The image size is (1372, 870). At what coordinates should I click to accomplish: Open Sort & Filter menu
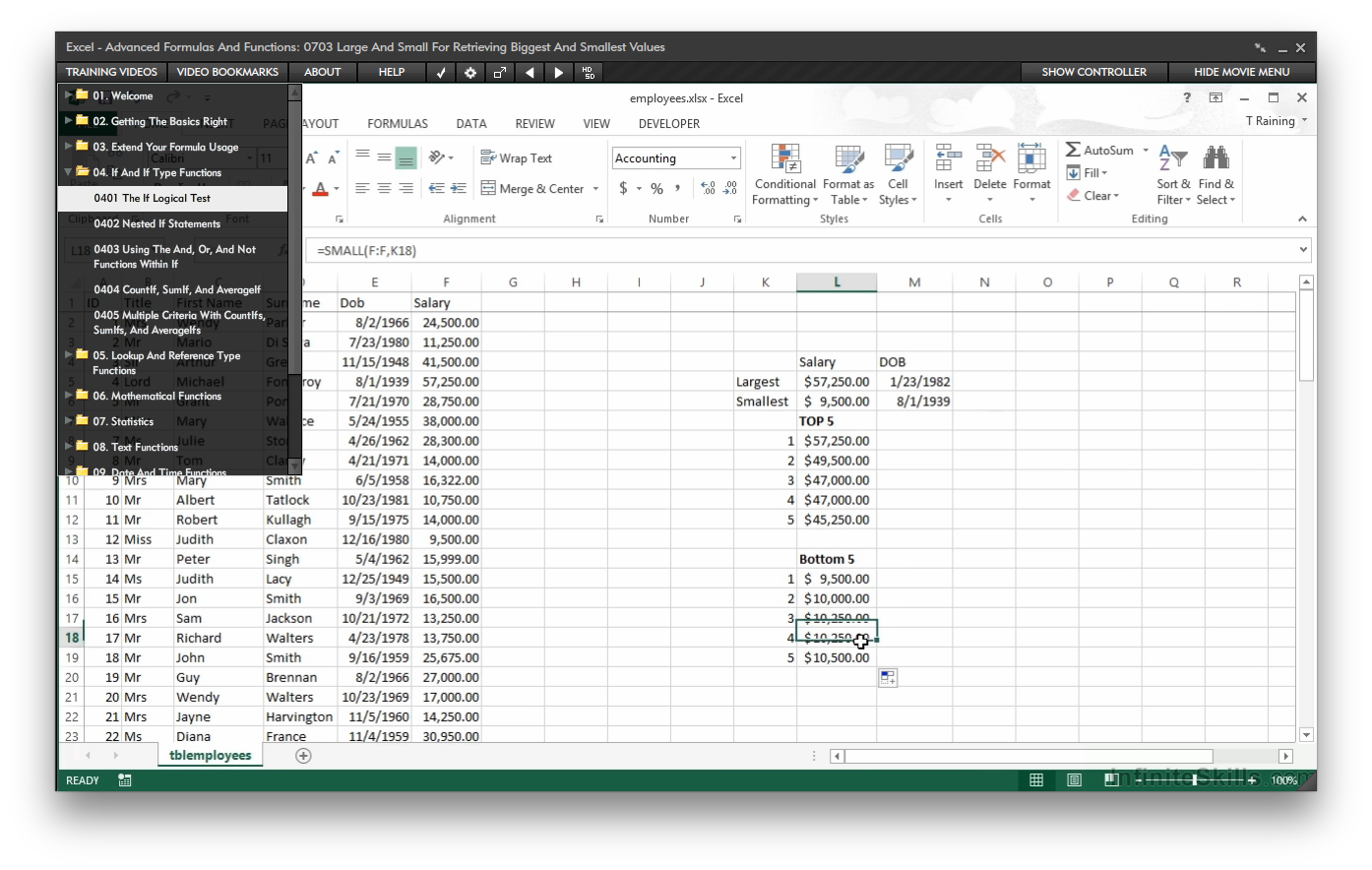(1173, 174)
